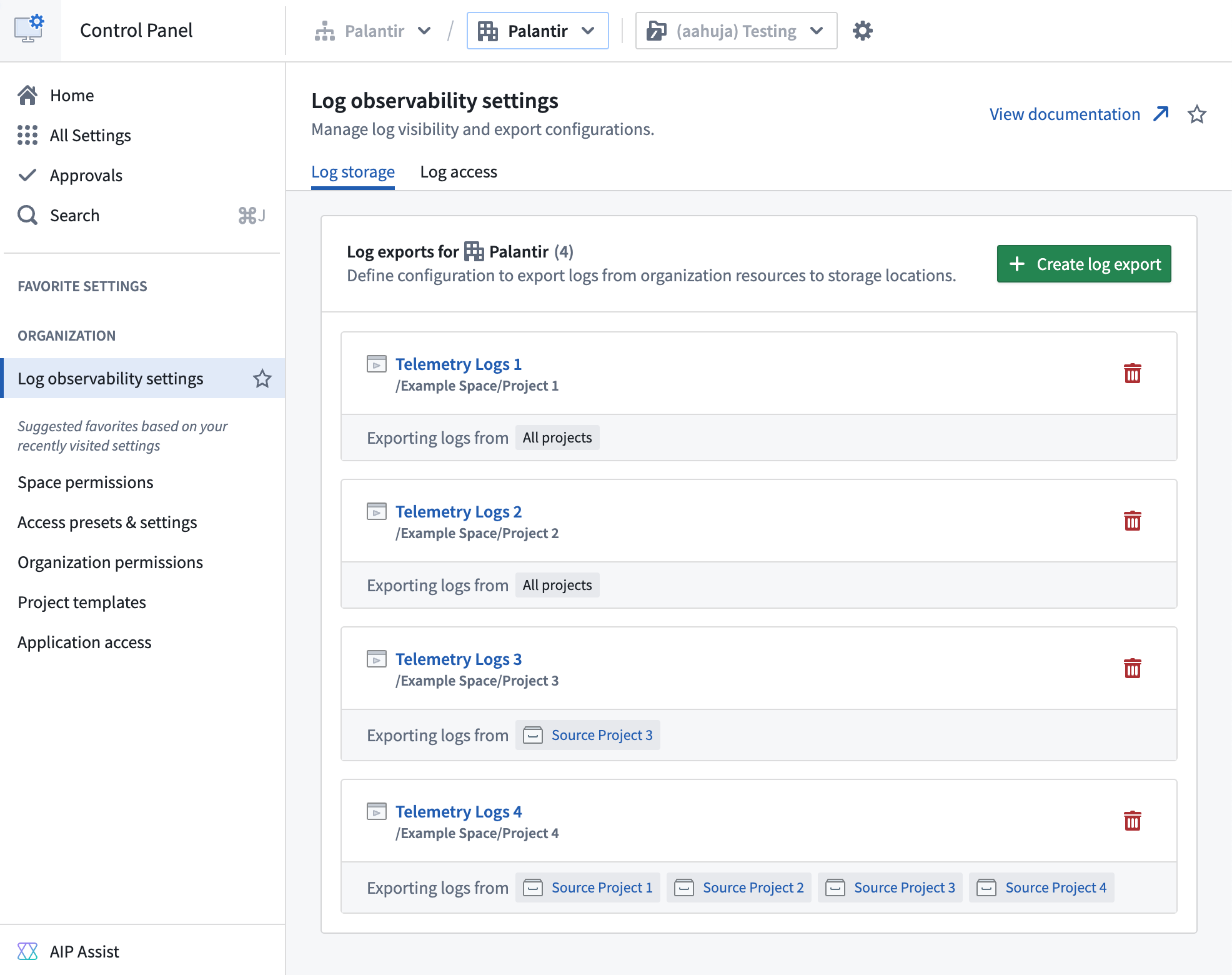1232x975 pixels.
Task: Delete the Telemetry Logs 1 export
Action: pos(1133,373)
